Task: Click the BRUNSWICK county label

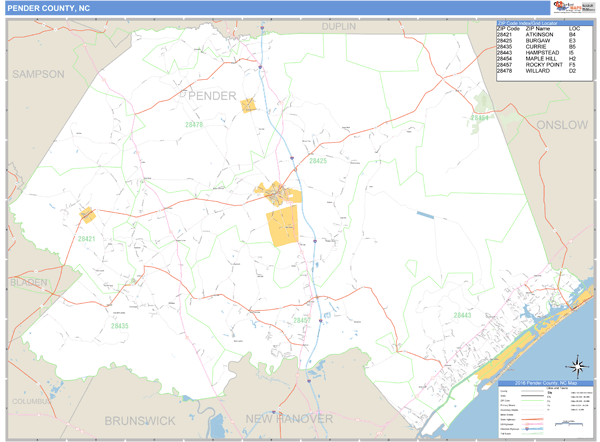Action: tap(139, 419)
